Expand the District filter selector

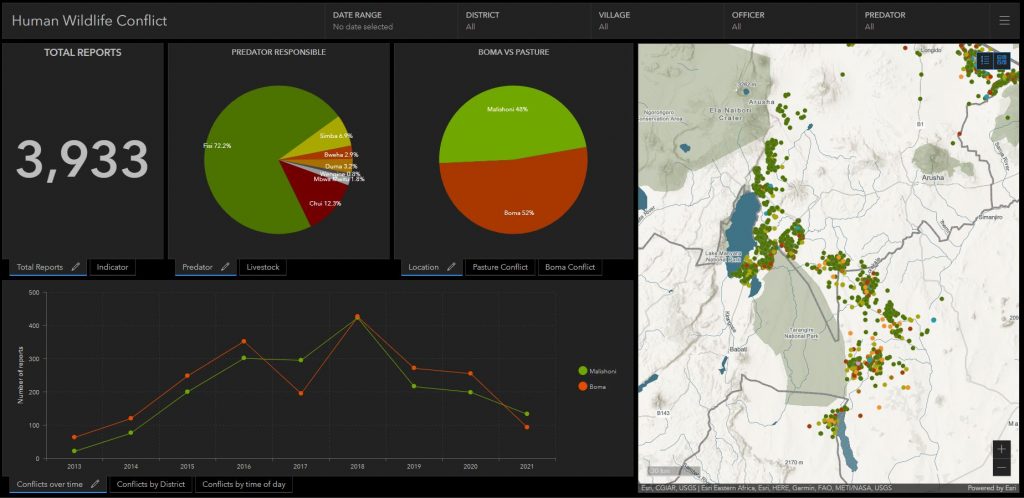(x=524, y=20)
